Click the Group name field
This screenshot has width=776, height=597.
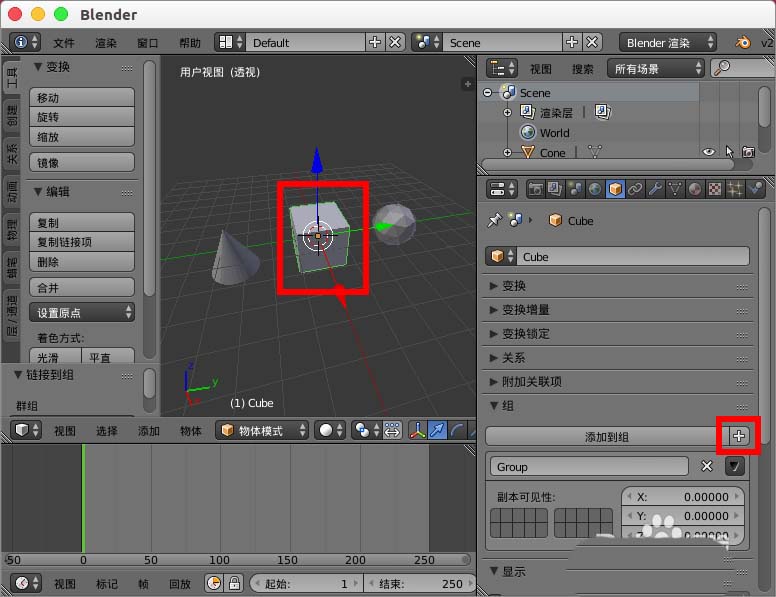589,466
